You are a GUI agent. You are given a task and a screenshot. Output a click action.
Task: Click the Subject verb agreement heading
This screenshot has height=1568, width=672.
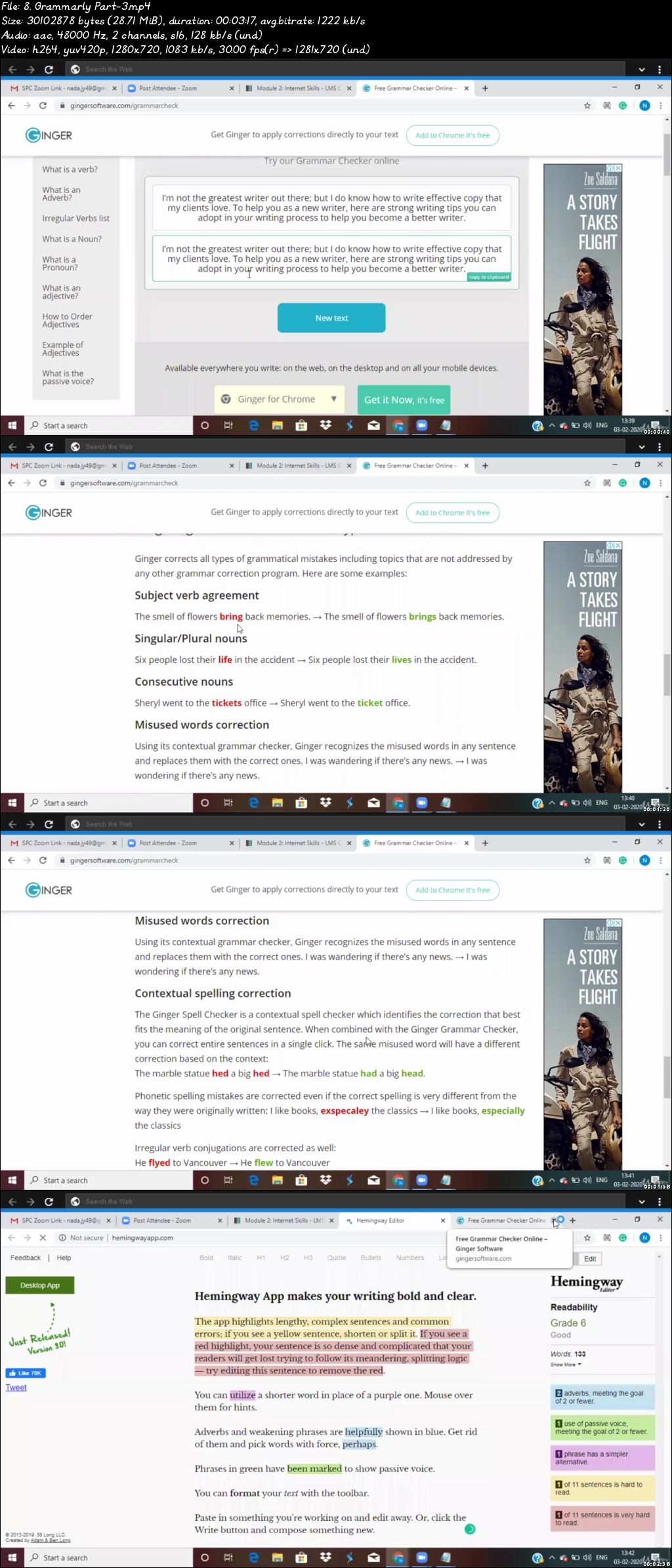pos(197,595)
